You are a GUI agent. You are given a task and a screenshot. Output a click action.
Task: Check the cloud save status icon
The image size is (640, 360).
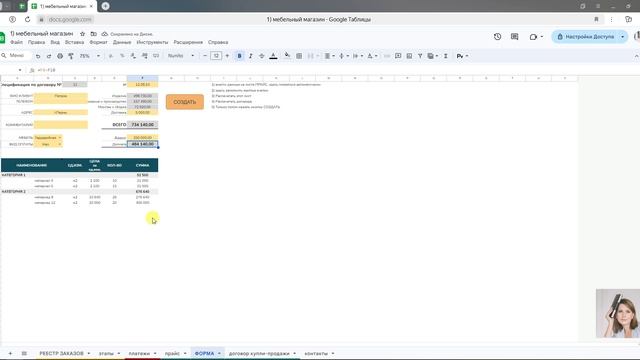(x=104, y=34)
